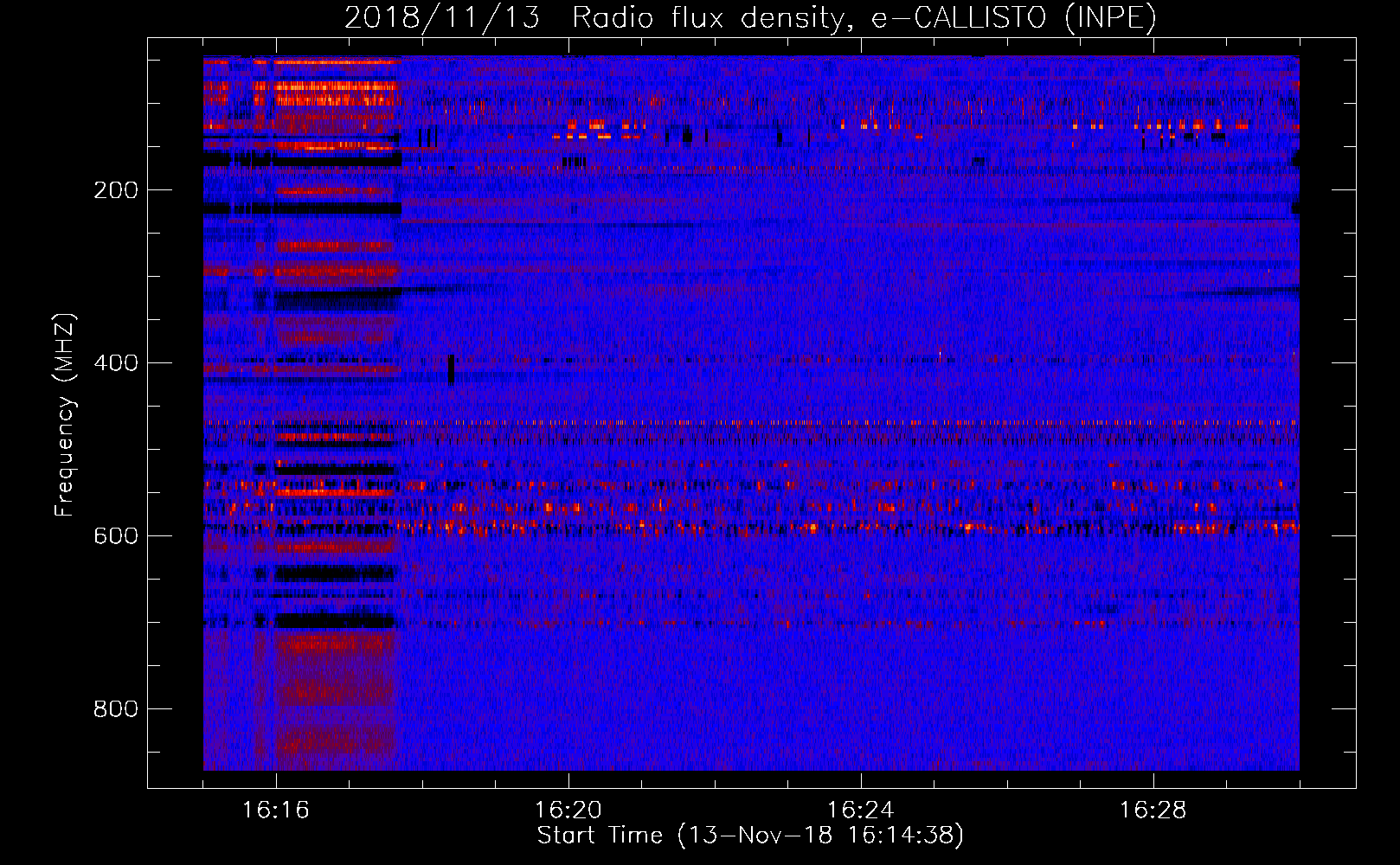Click the 200 frequency tick label

point(116,190)
